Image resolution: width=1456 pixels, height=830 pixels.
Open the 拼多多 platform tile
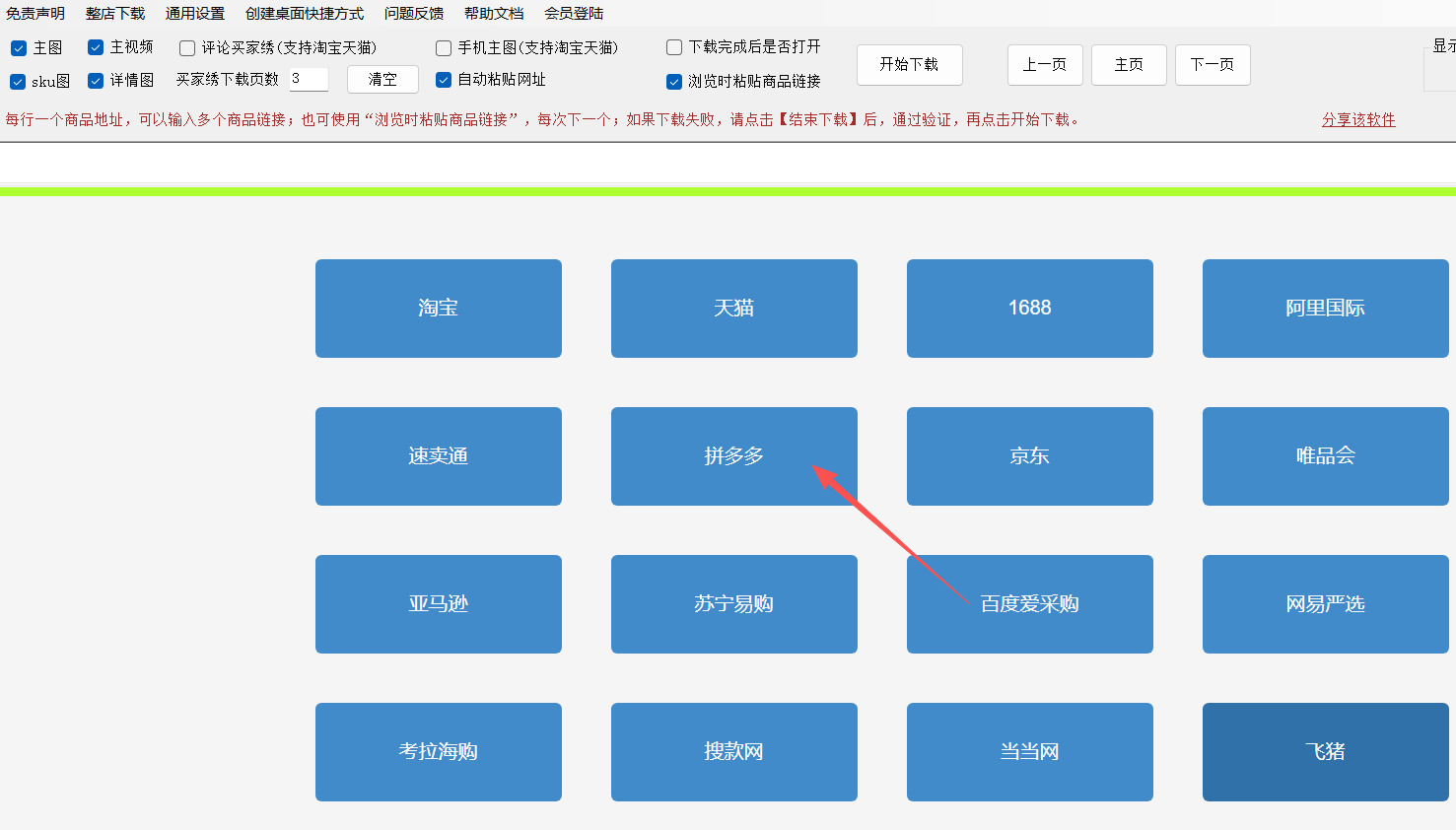pos(734,456)
